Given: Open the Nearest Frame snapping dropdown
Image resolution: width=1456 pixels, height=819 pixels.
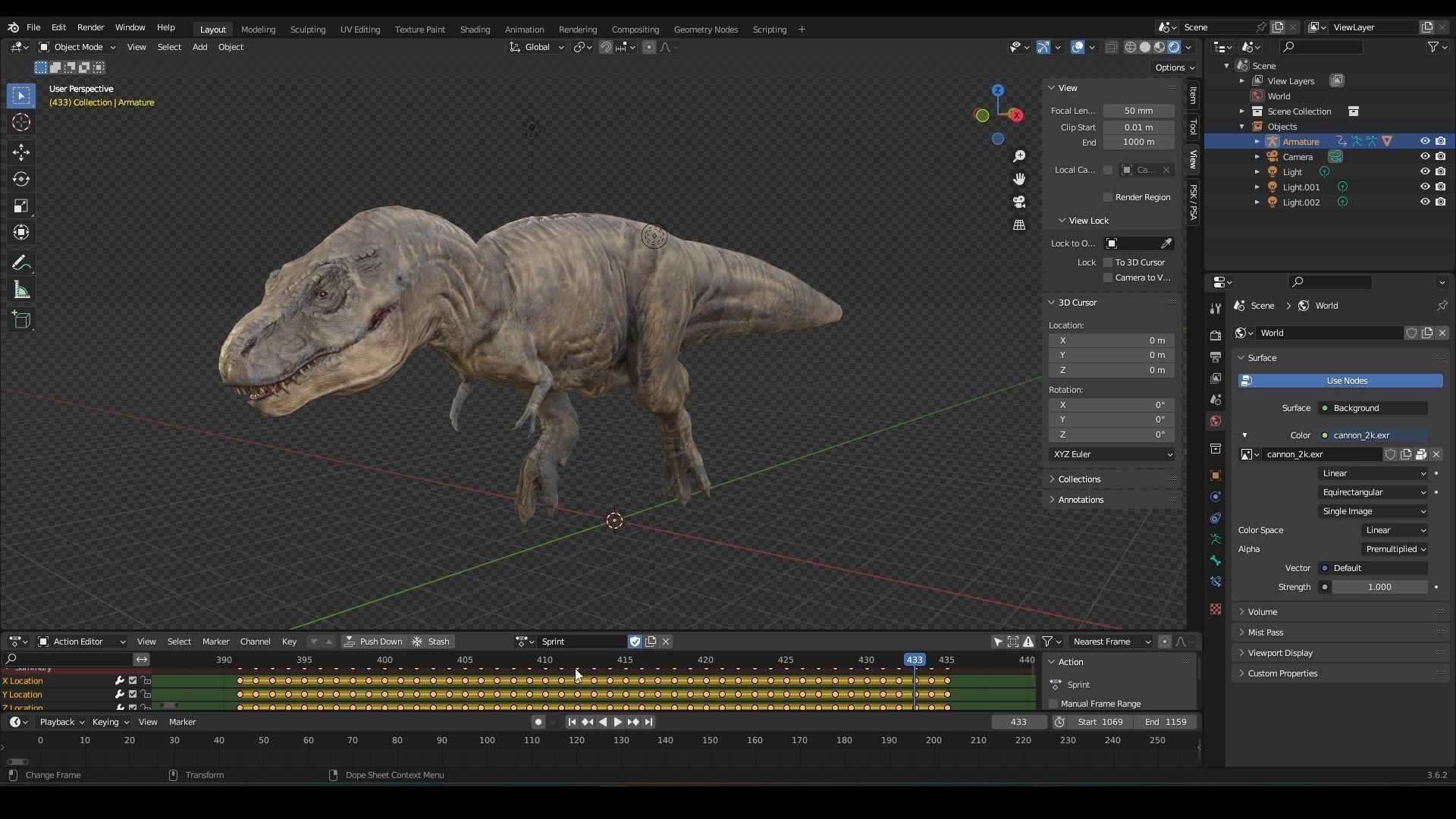Looking at the screenshot, I should (1111, 642).
